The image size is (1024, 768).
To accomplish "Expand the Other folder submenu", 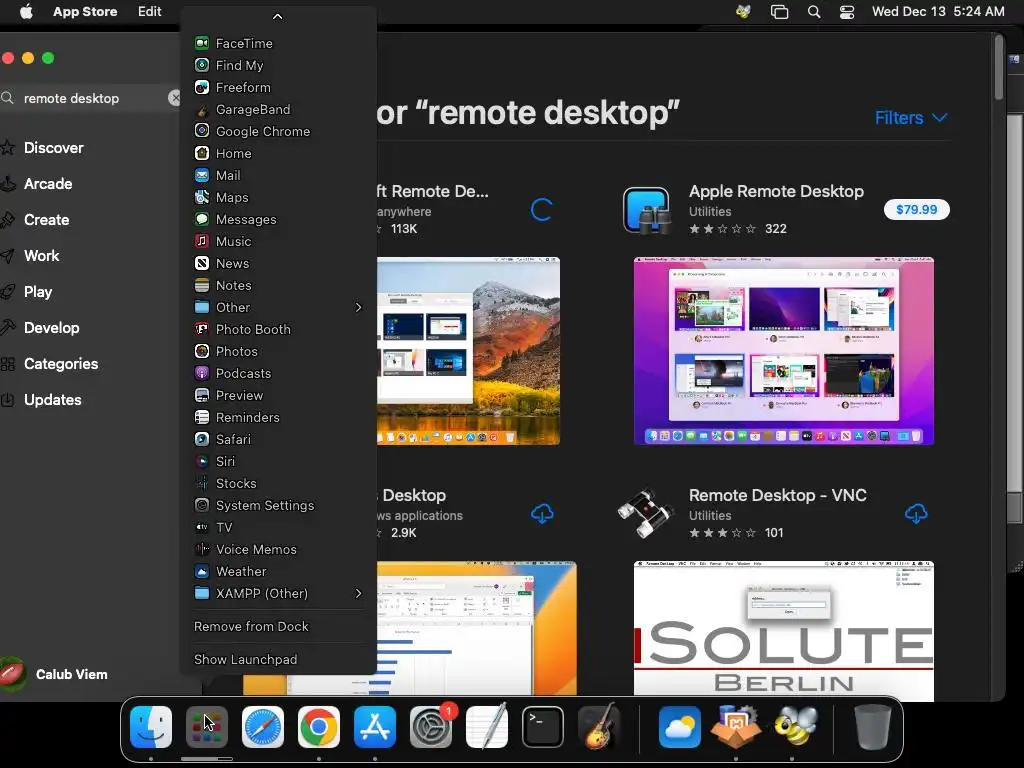I will [278, 307].
